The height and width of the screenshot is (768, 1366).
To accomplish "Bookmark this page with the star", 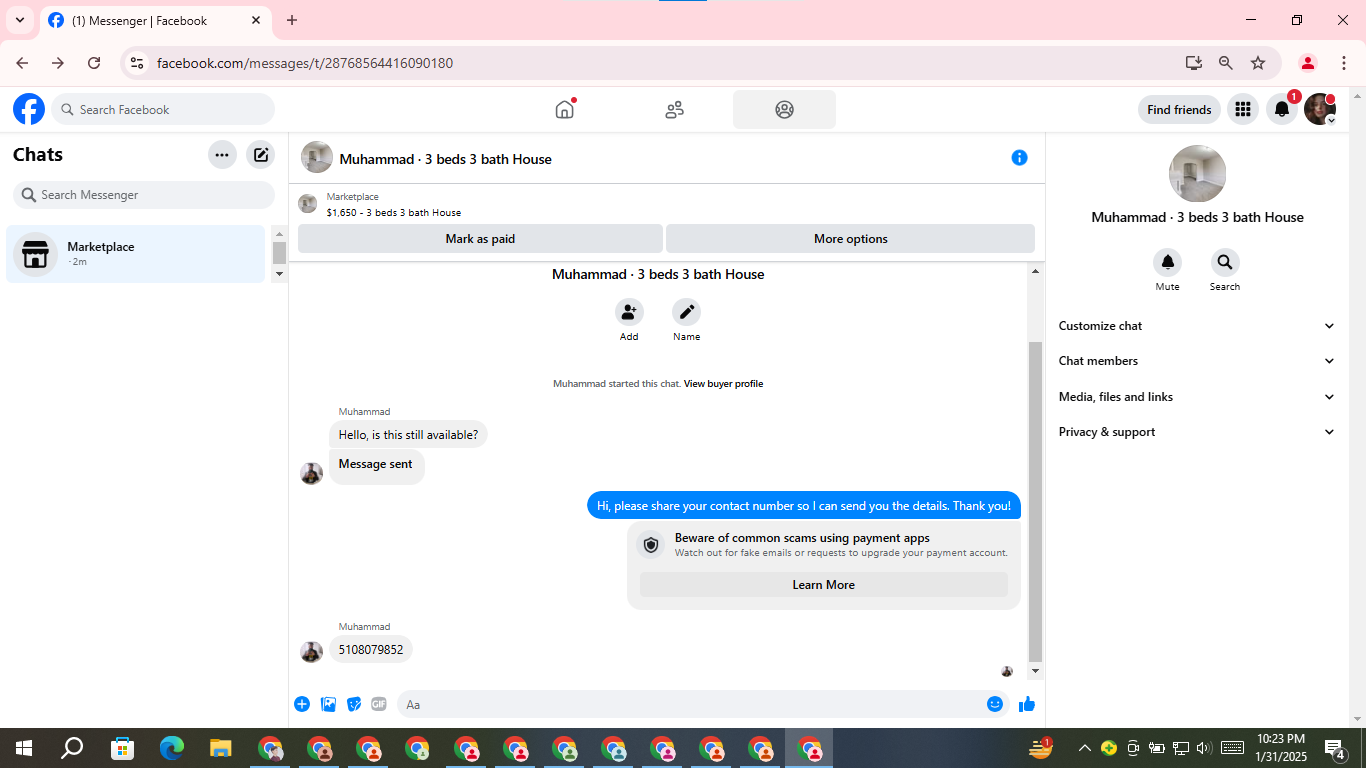I will 1258,63.
